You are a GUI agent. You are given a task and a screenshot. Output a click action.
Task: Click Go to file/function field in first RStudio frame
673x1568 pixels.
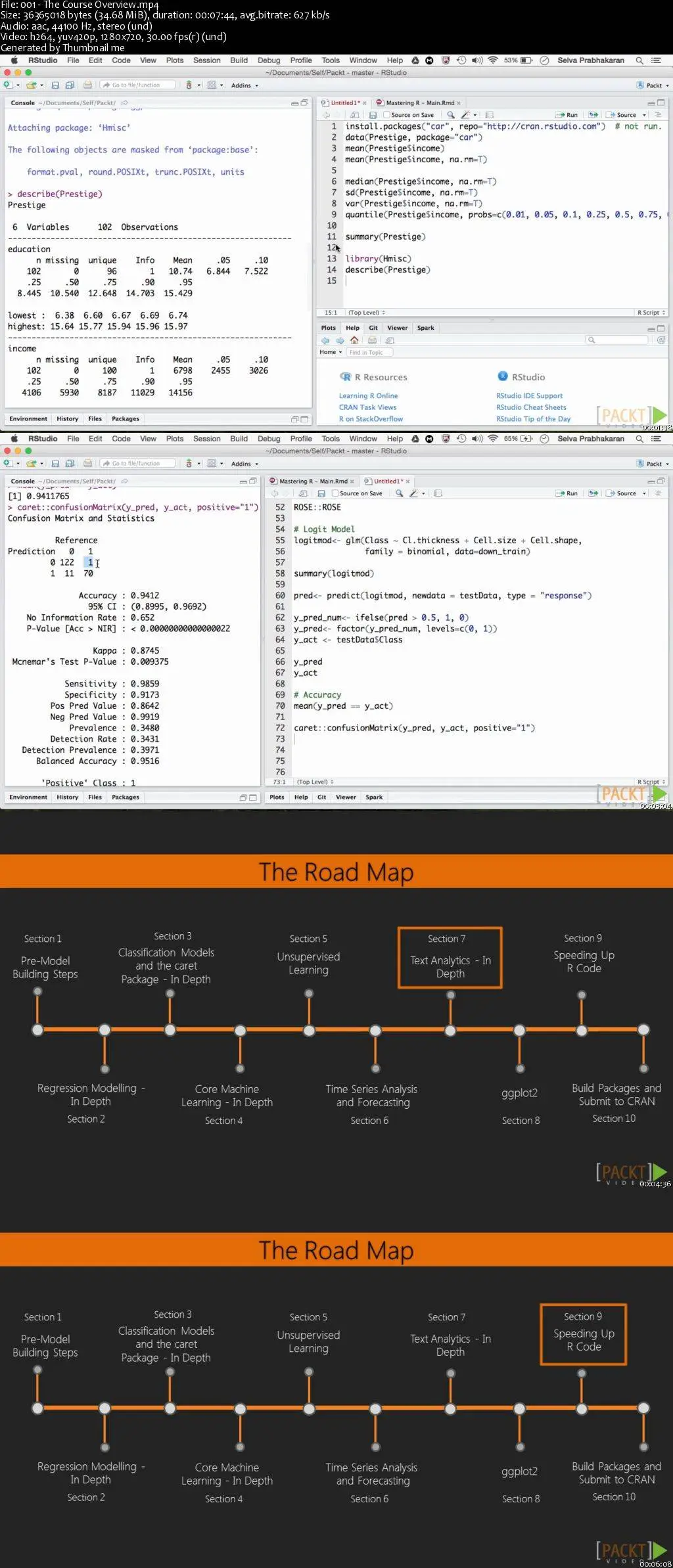click(x=138, y=85)
